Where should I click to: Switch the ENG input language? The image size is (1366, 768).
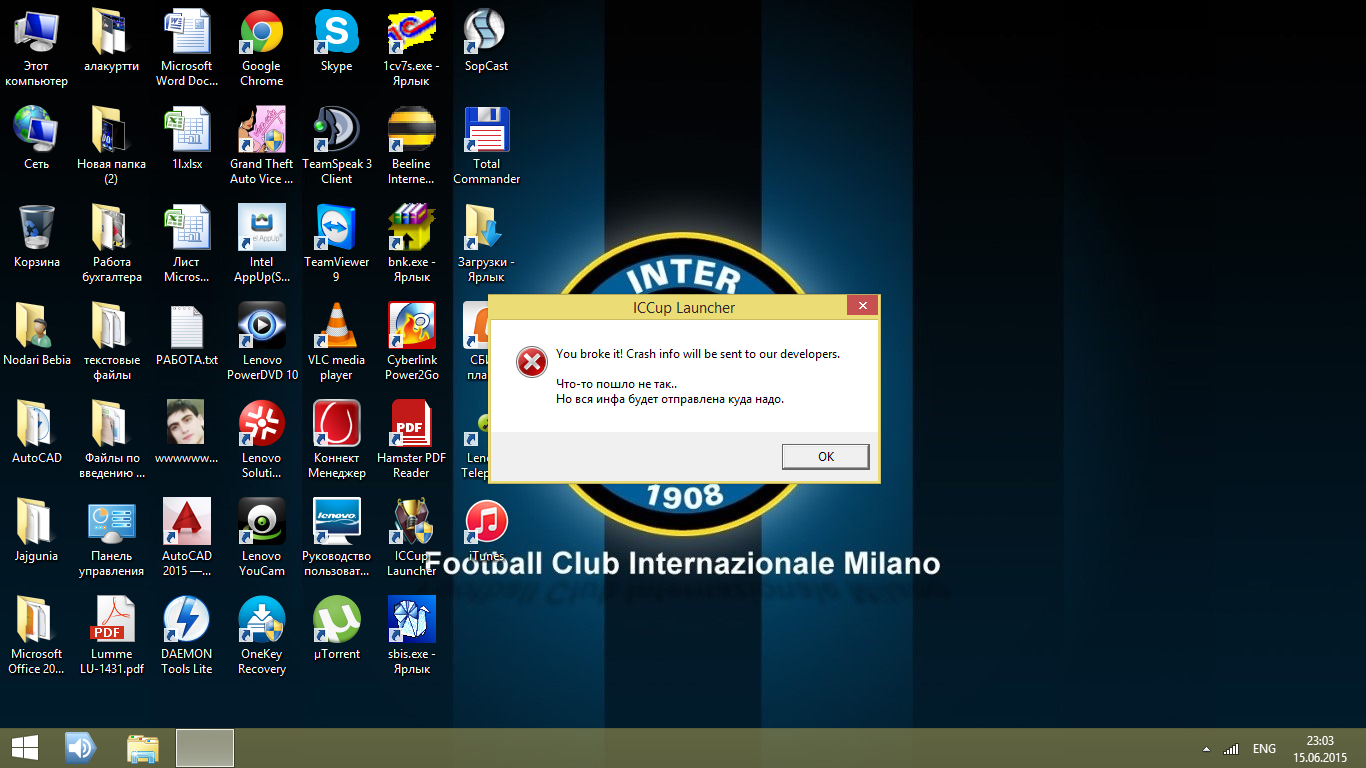(x=1264, y=748)
